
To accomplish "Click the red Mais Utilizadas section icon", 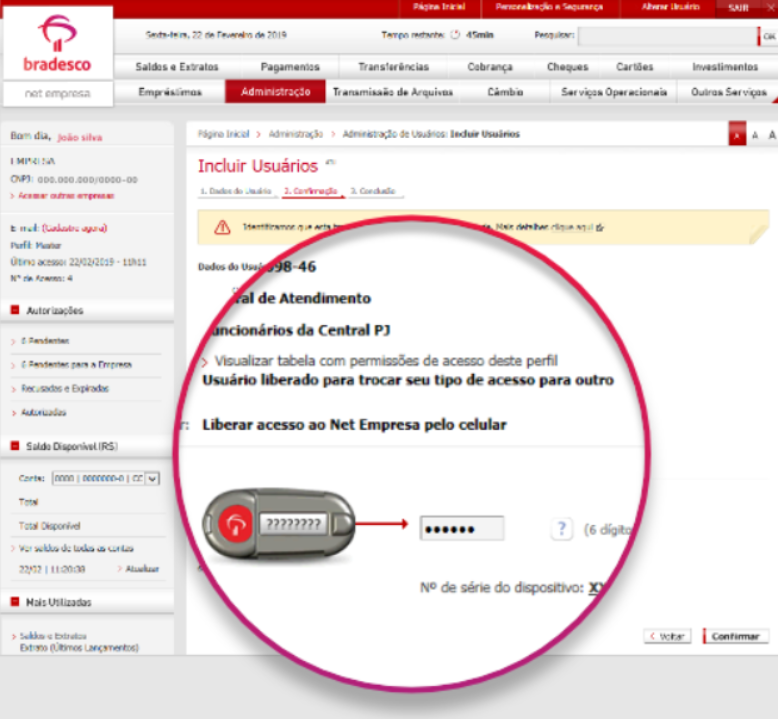I will pyautogui.click(x=15, y=601).
